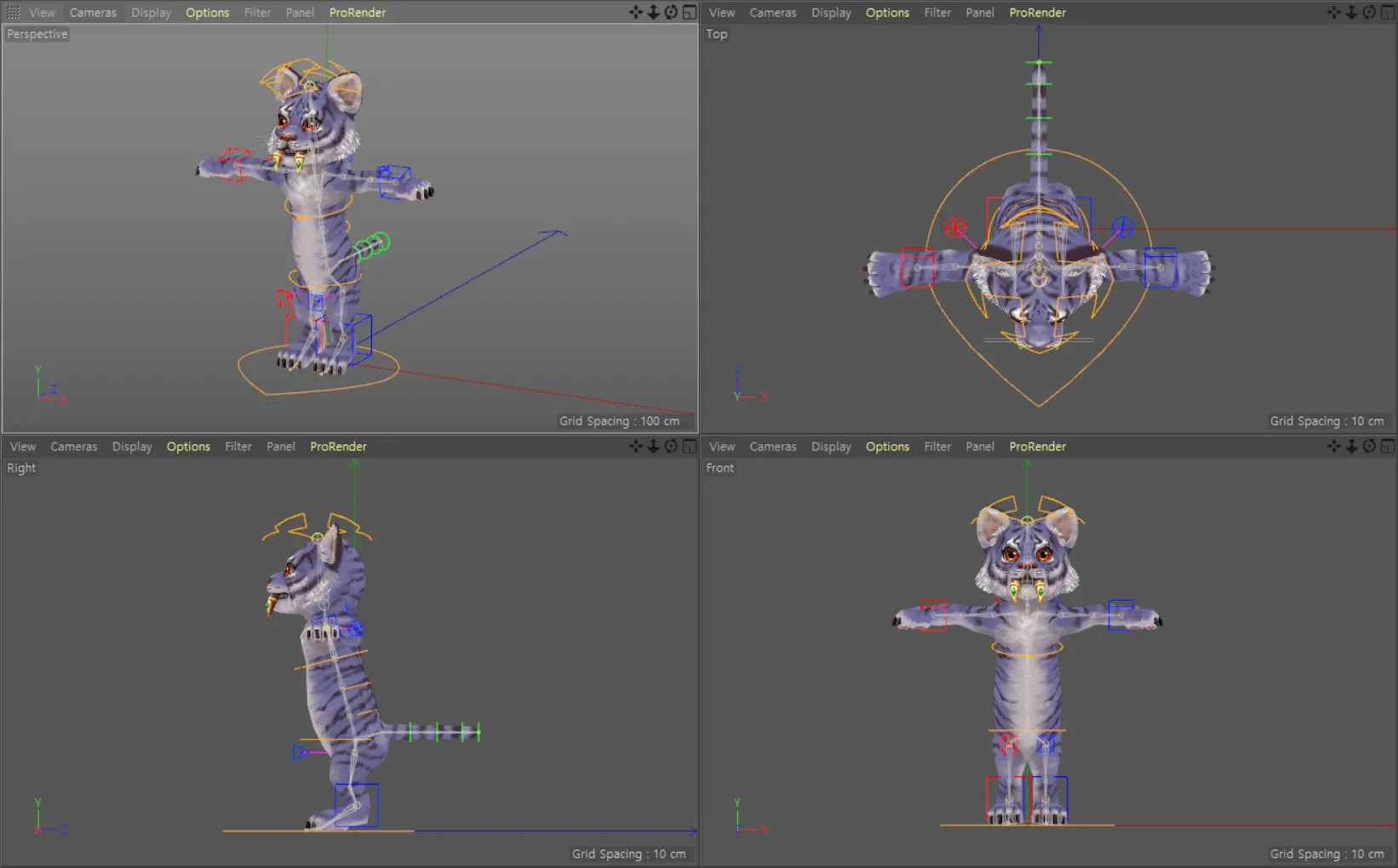Click the Perspective viewport move-camera icon
Screen dimensions: 1398x868
(636, 12)
